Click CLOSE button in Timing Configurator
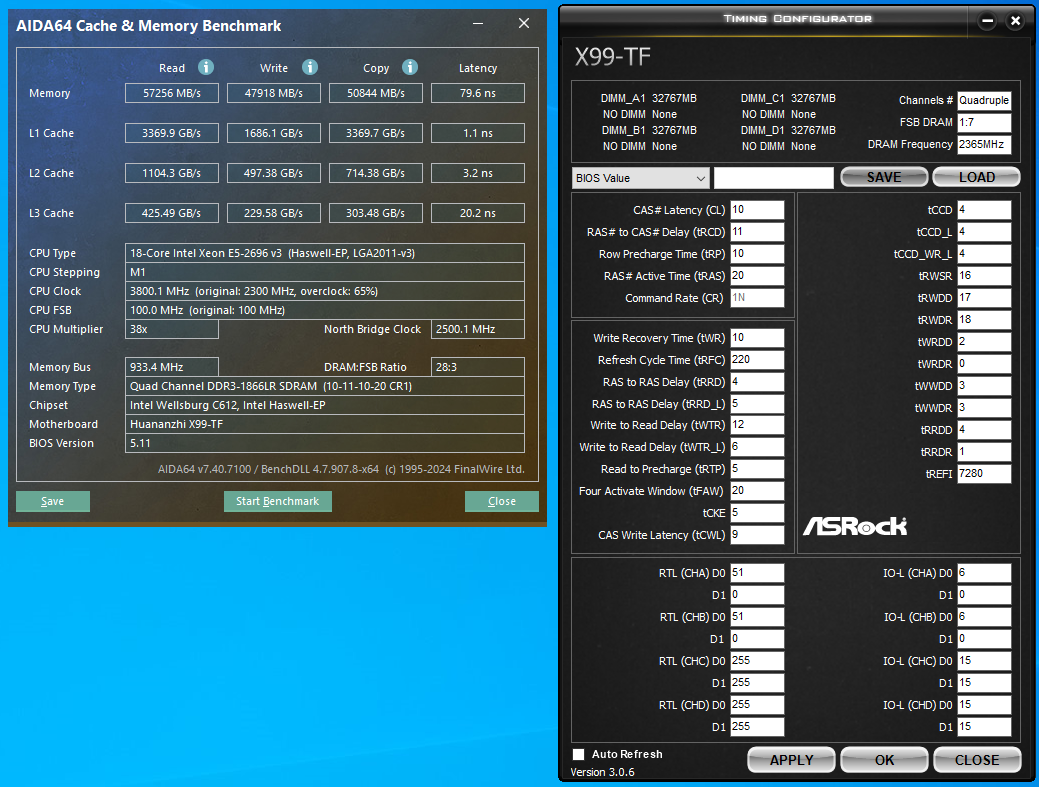Image resolution: width=1039 pixels, height=787 pixels. (x=977, y=760)
